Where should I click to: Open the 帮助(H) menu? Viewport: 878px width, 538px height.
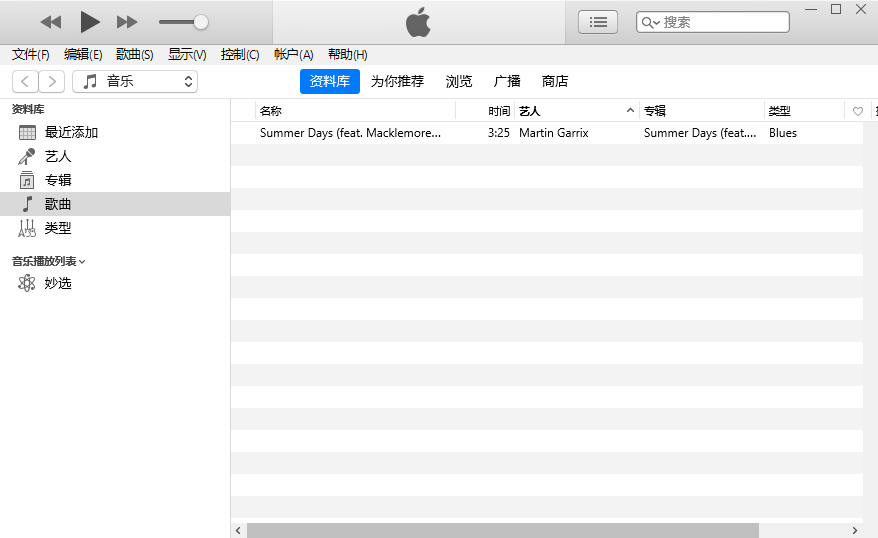(x=348, y=54)
